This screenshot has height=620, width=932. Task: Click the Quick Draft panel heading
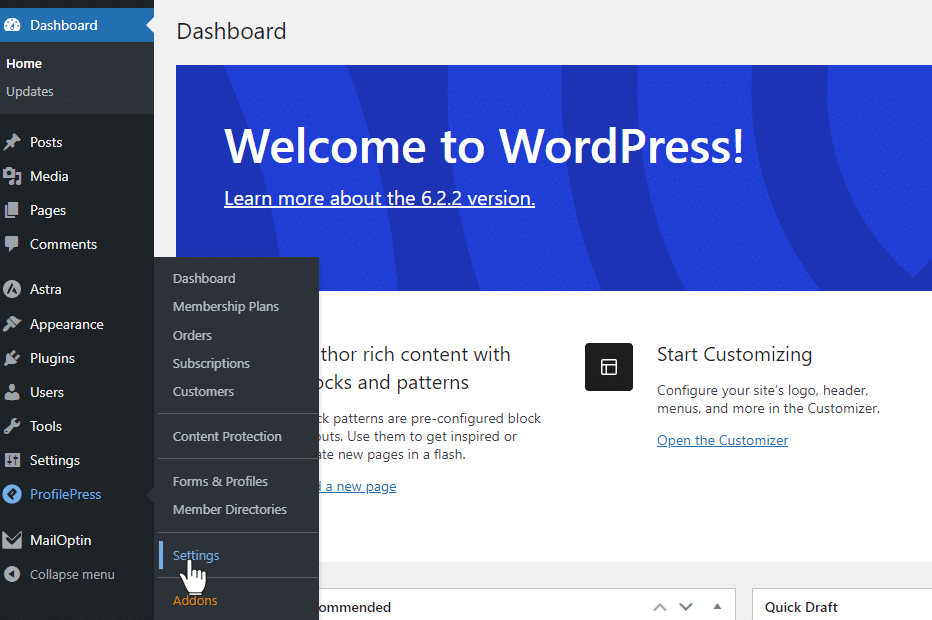click(x=801, y=607)
